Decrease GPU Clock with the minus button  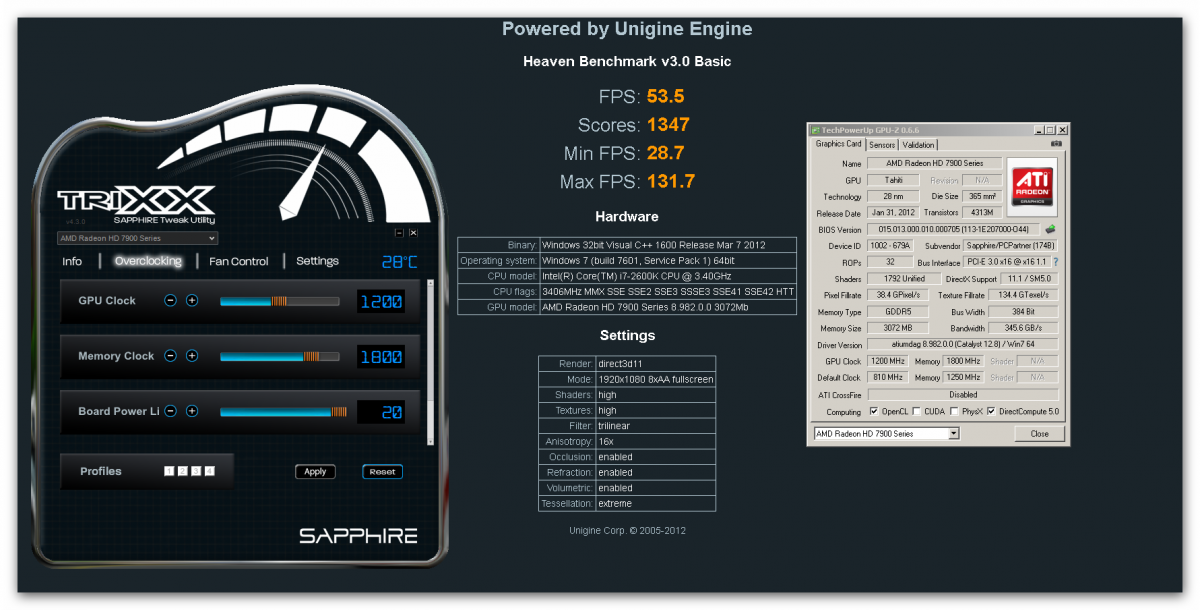(x=170, y=301)
